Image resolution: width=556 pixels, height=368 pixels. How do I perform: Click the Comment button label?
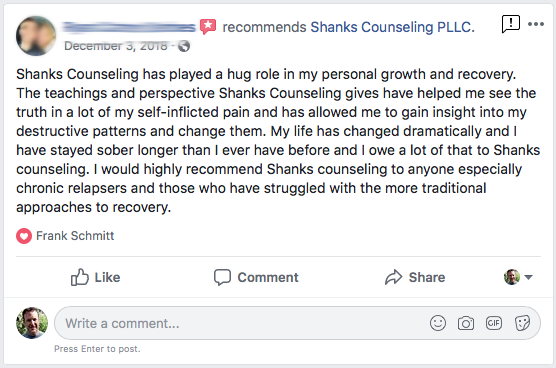coord(268,277)
